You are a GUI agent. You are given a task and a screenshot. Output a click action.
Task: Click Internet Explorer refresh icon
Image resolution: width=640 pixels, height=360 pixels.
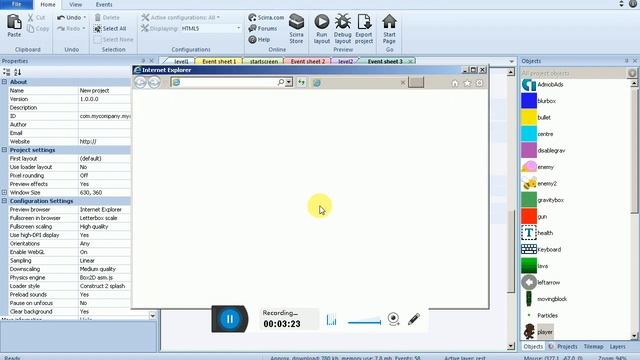(301, 82)
